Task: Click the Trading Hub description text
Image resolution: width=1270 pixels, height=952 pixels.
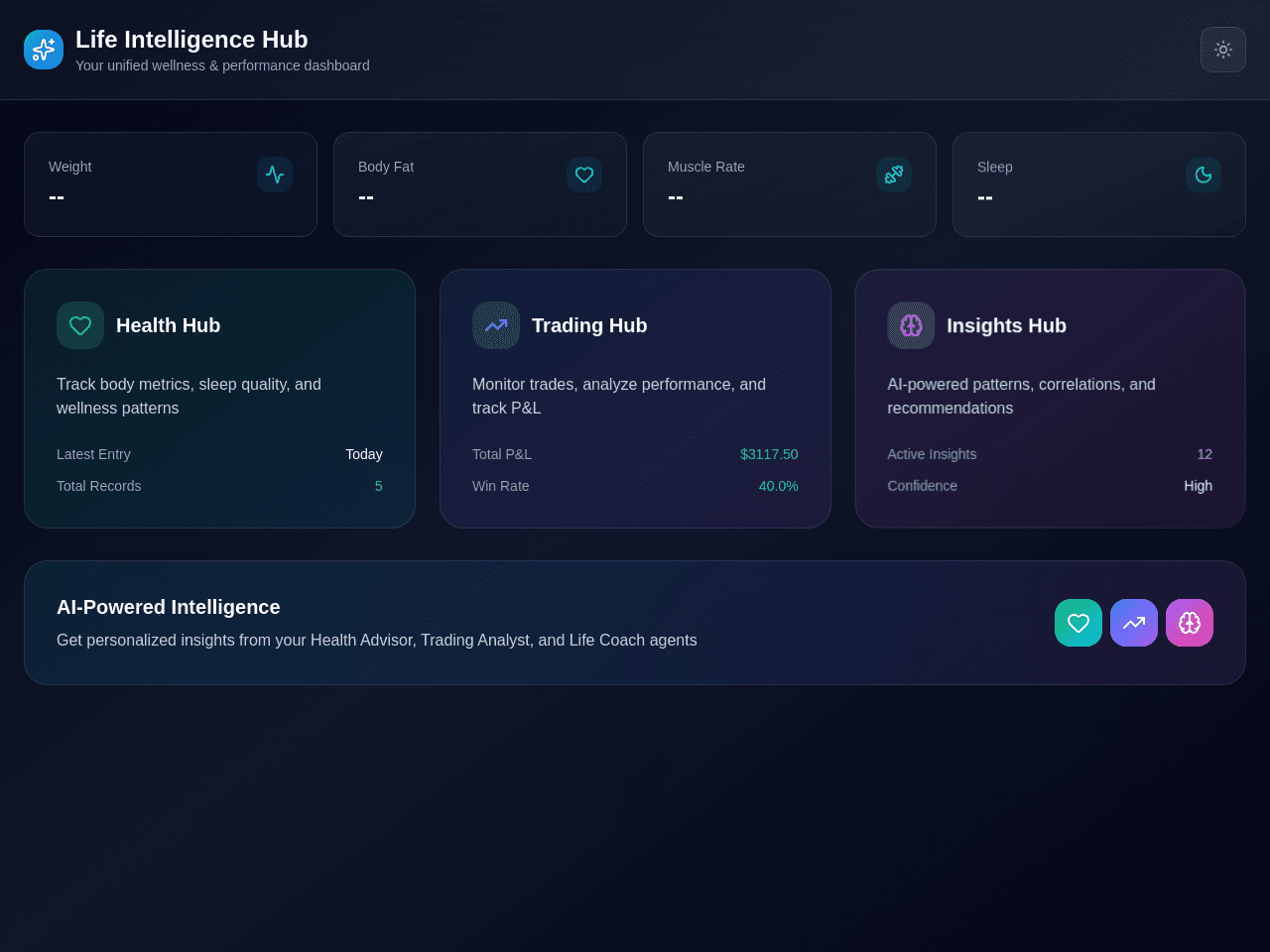Action: click(619, 396)
